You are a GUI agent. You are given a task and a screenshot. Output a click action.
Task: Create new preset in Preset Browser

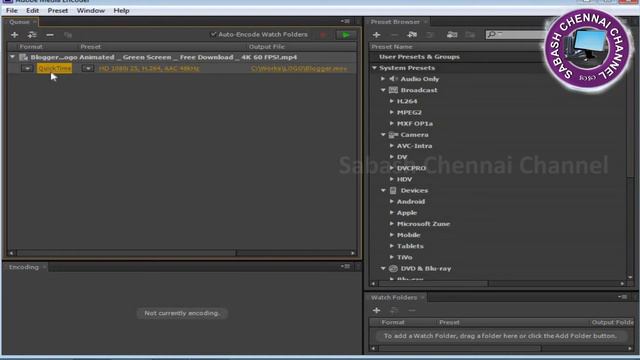pyautogui.click(x=376, y=35)
